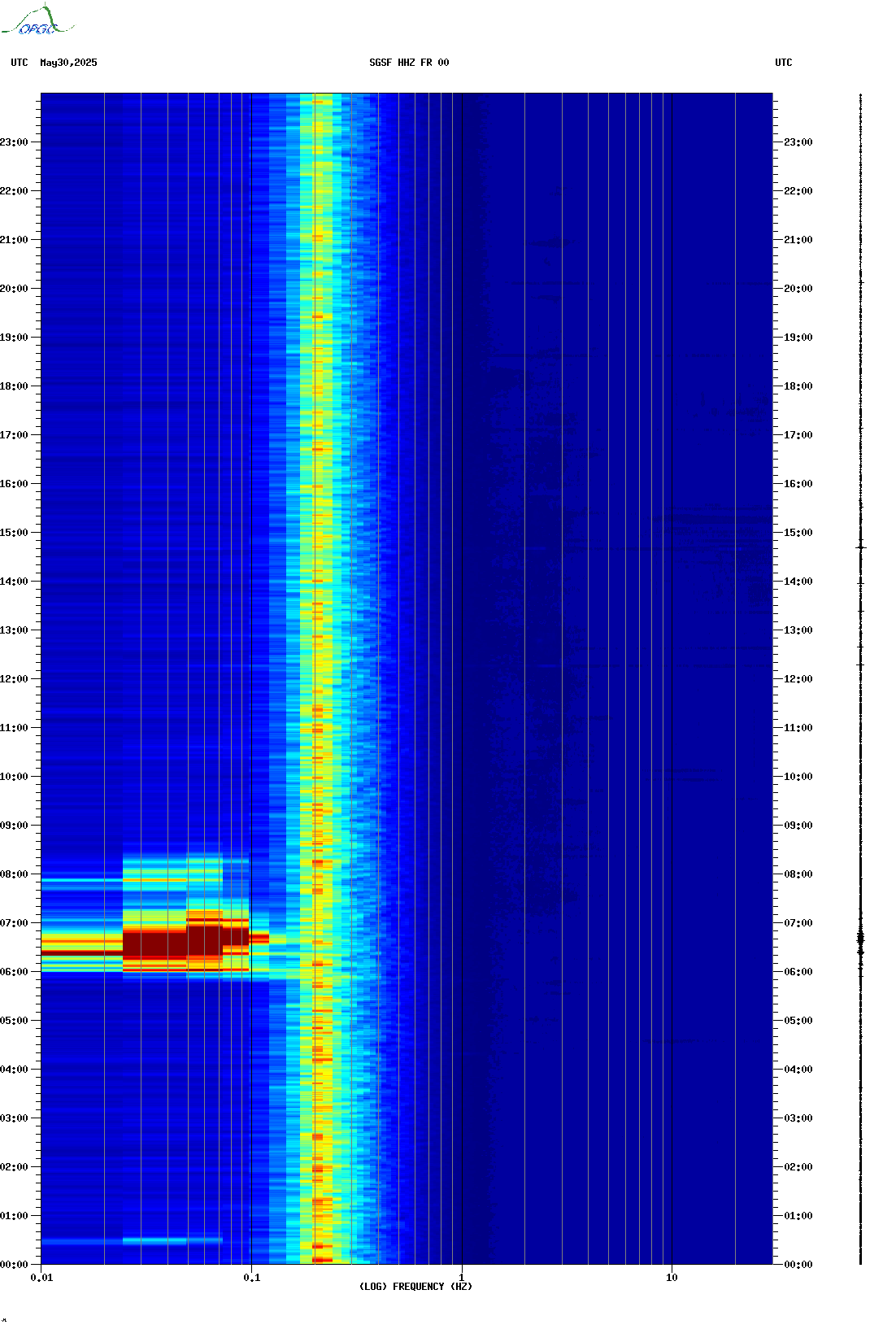The image size is (896, 1329).
Task: Click the 07:00 label on the right time axis
Action: coord(798,923)
